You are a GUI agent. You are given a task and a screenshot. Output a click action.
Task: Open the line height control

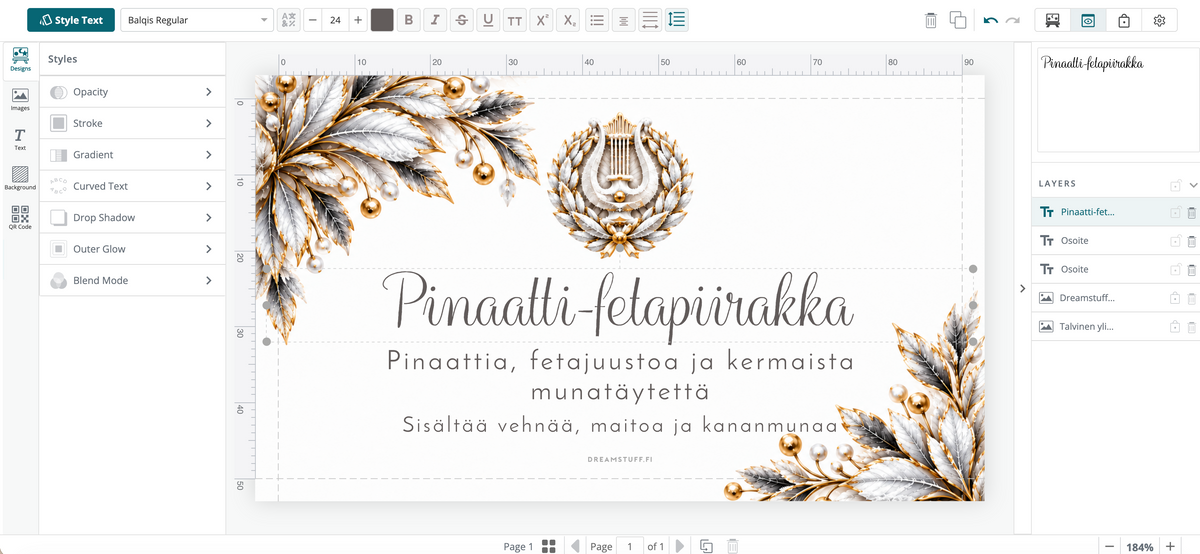coord(677,20)
